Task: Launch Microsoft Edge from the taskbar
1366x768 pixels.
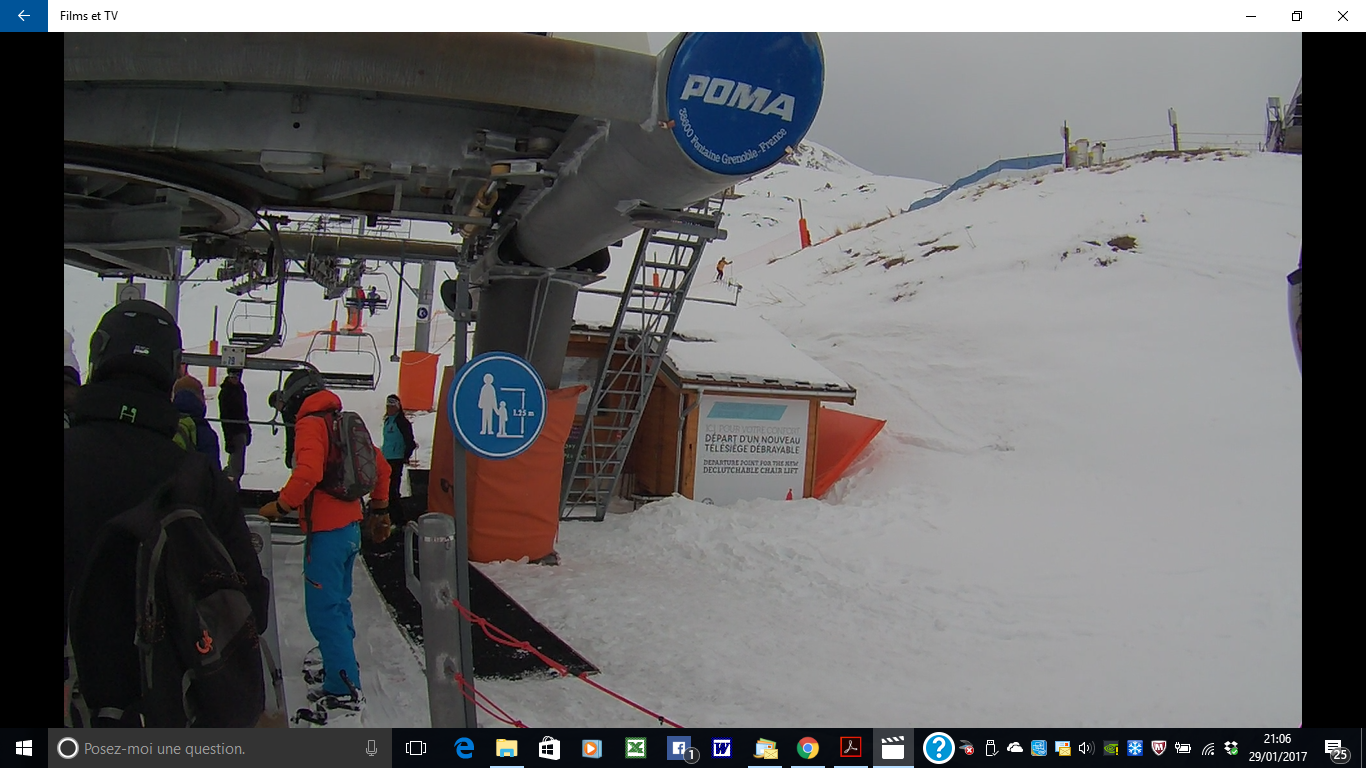Action: click(464, 748)
